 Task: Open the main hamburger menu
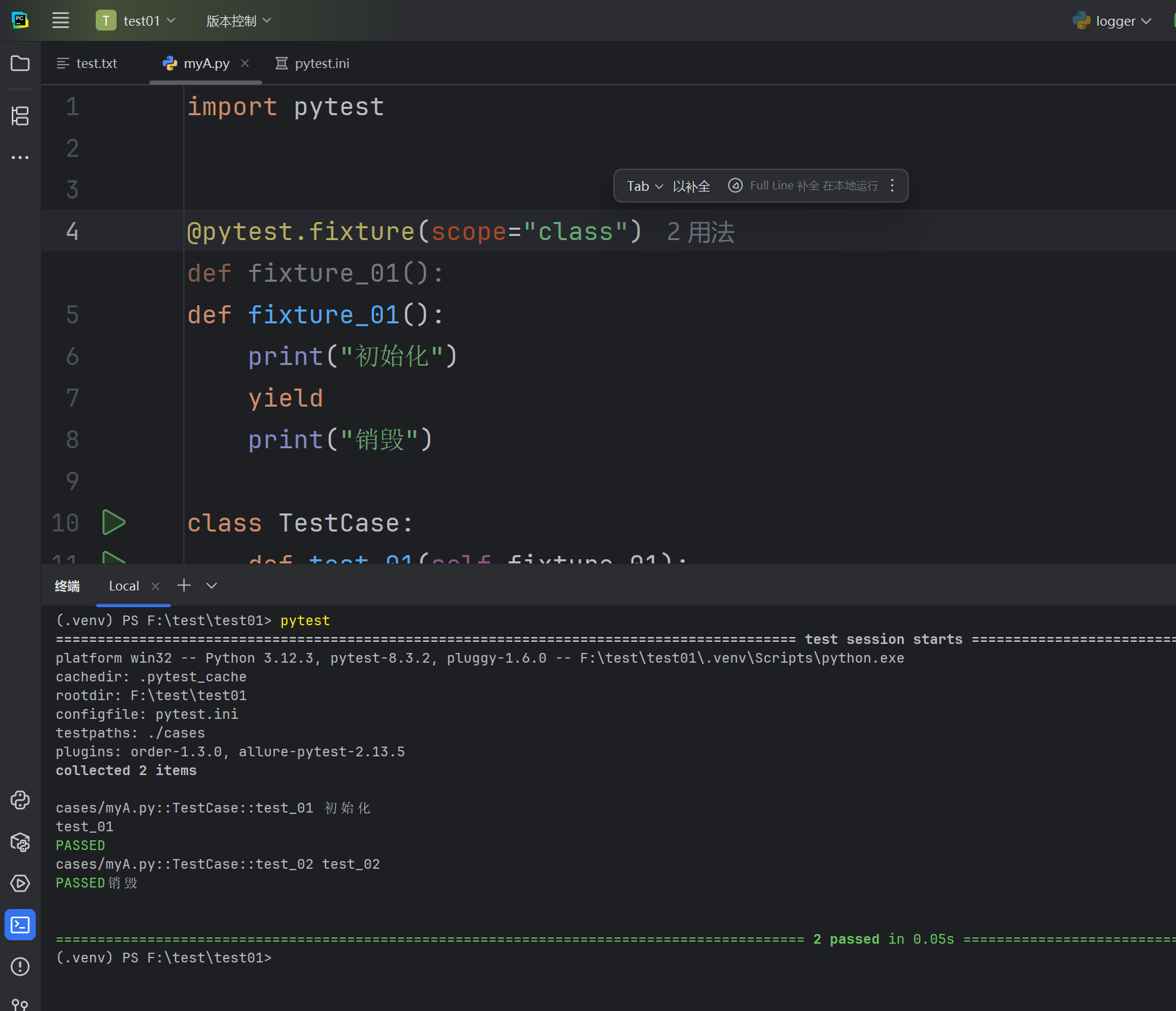[60, 21]
